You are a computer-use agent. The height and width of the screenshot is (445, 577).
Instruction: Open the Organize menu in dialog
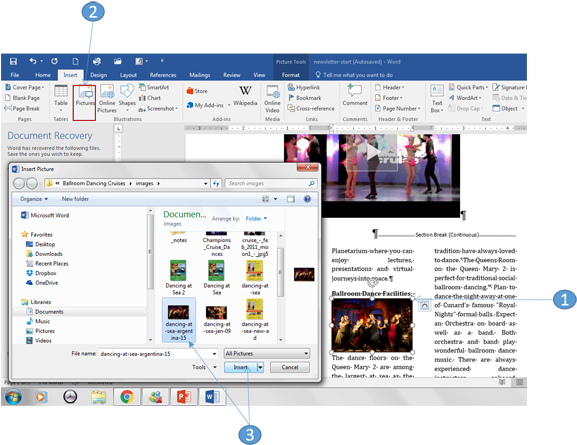[34, 199]
